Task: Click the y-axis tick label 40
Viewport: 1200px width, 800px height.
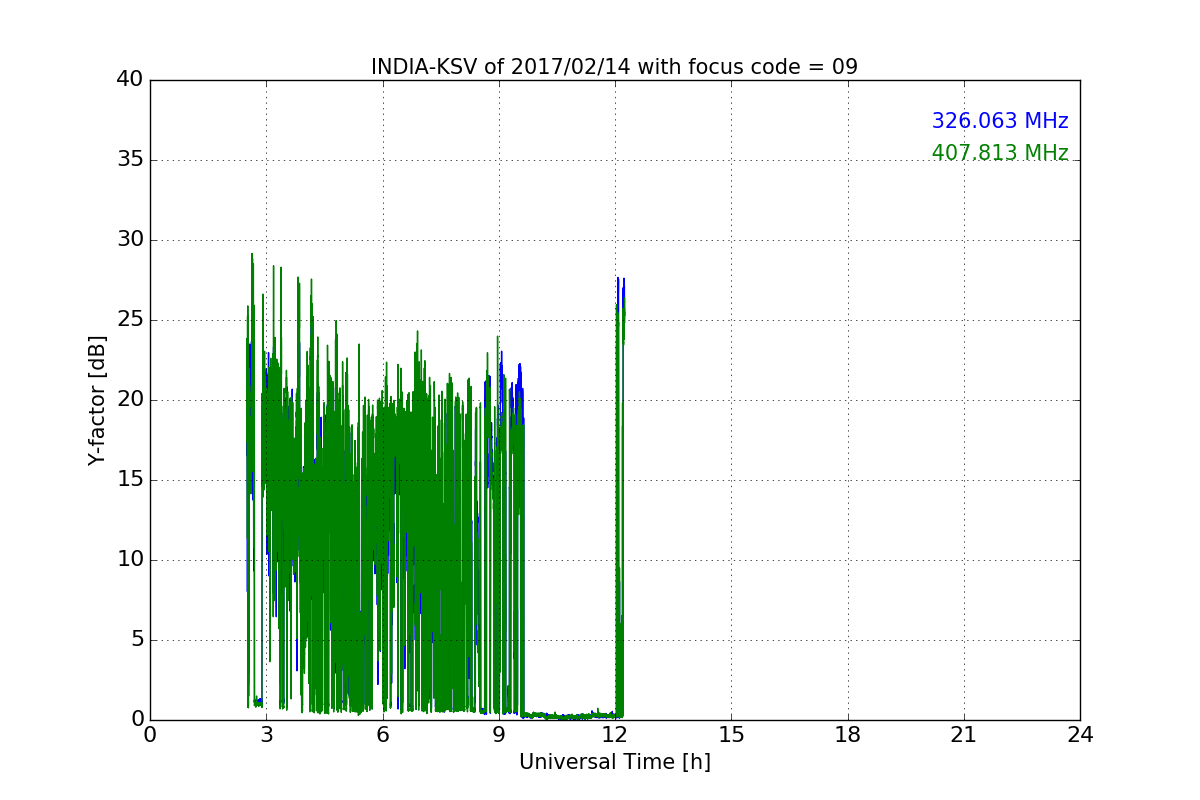Action: 130,80
